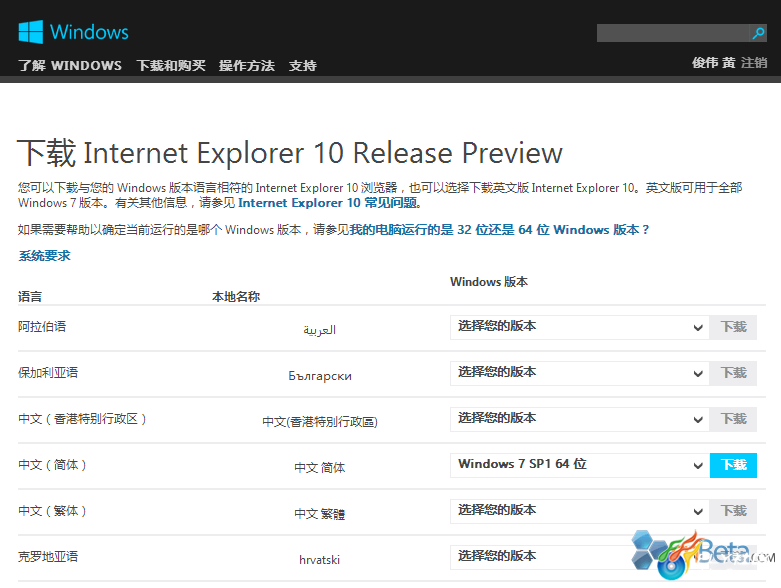This screenshot has width=781, height=588.
Task: Open the 系统要求 link
Action: point(44,255)
